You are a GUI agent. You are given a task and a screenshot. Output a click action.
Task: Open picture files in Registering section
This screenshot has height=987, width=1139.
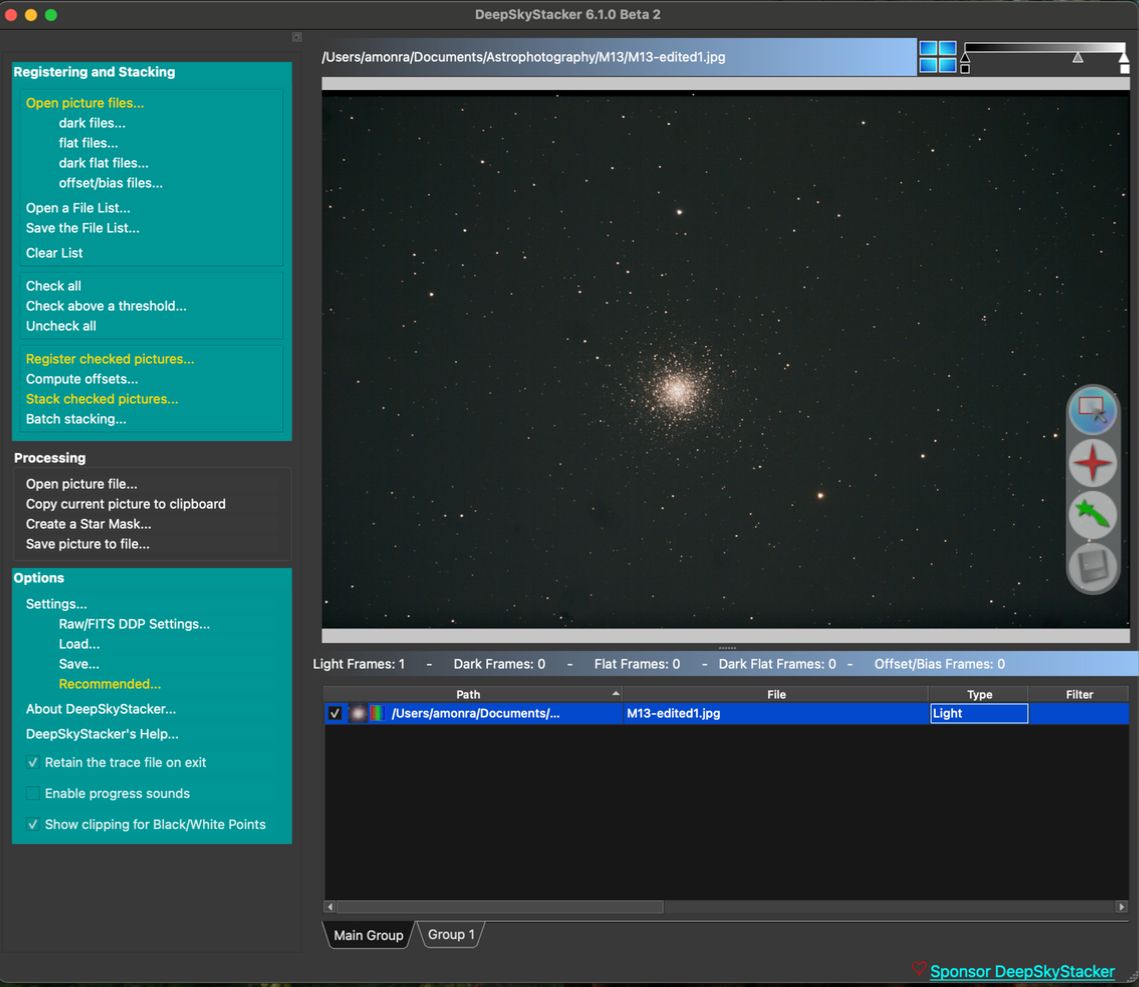tap(85, 103)
